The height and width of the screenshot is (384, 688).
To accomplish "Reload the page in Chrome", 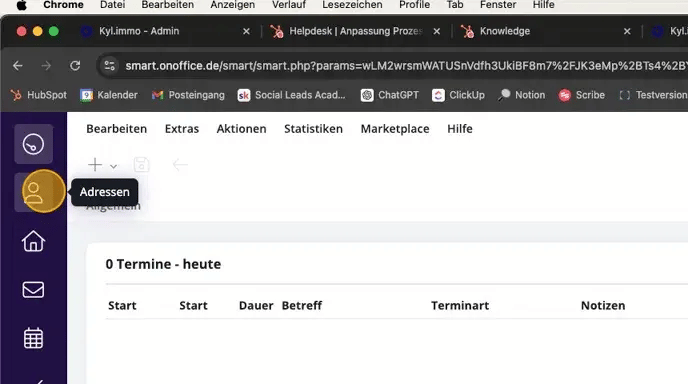I will coord(75,66).
